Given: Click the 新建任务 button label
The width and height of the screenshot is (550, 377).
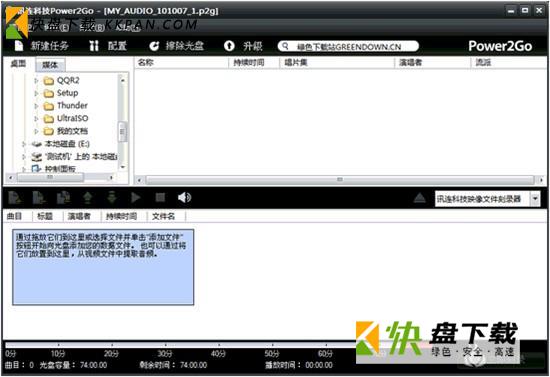Looking at the screenshot, I should tap(49, 46).
